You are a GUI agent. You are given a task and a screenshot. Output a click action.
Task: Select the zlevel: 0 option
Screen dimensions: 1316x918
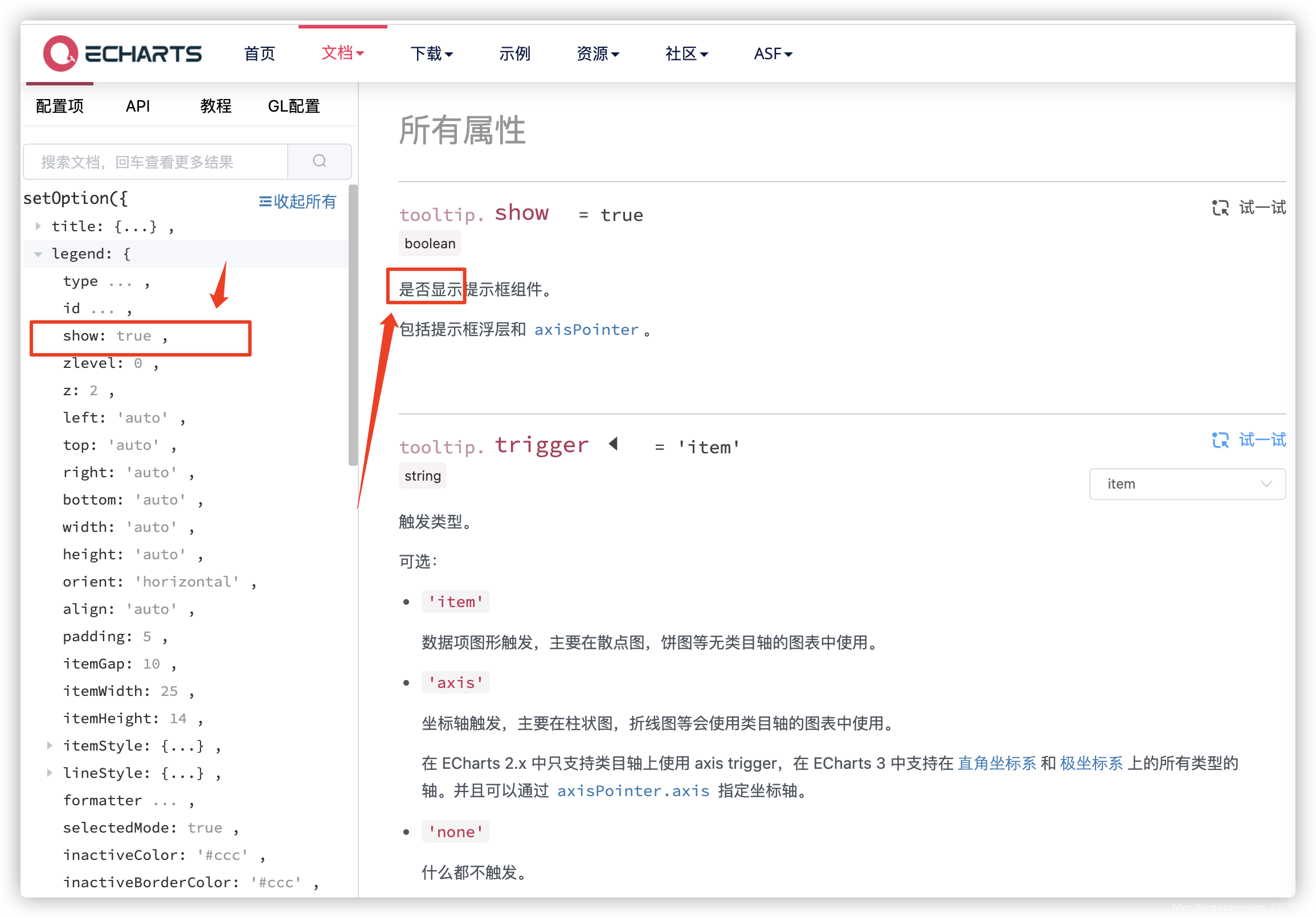click(x=111, y=363)
